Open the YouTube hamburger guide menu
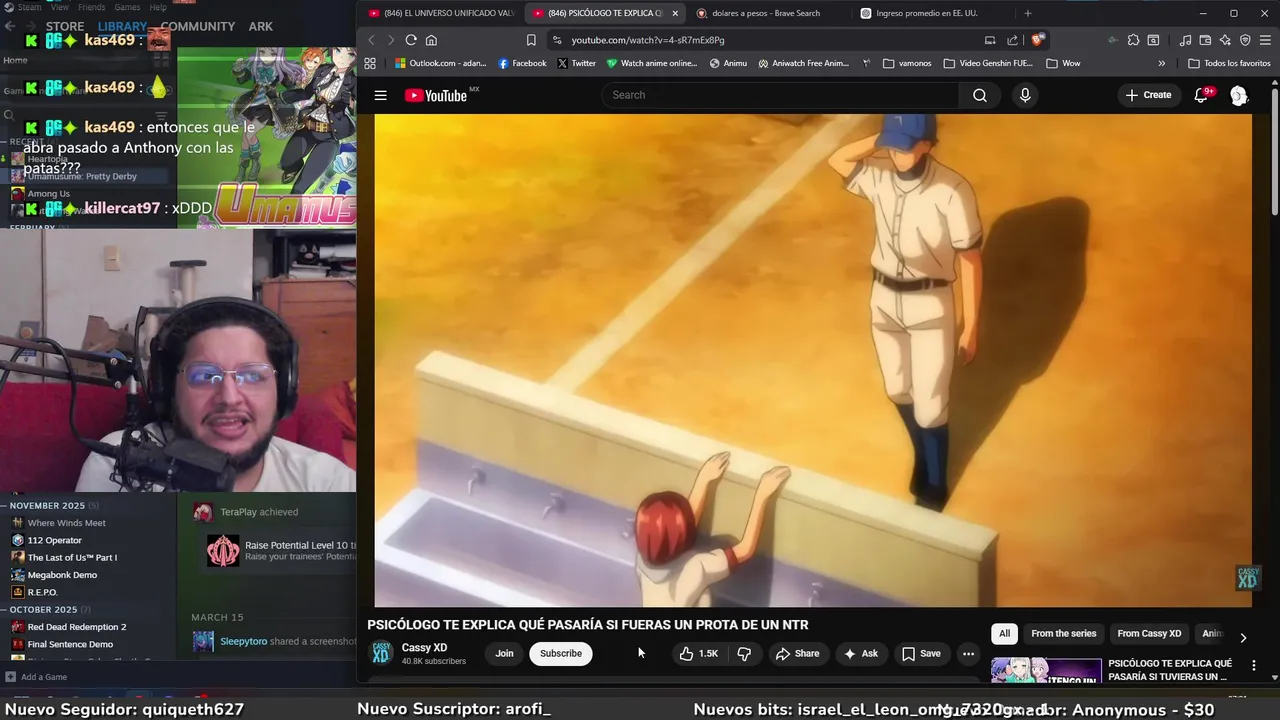Screen dimensions: 1280x720 point(380,95)
